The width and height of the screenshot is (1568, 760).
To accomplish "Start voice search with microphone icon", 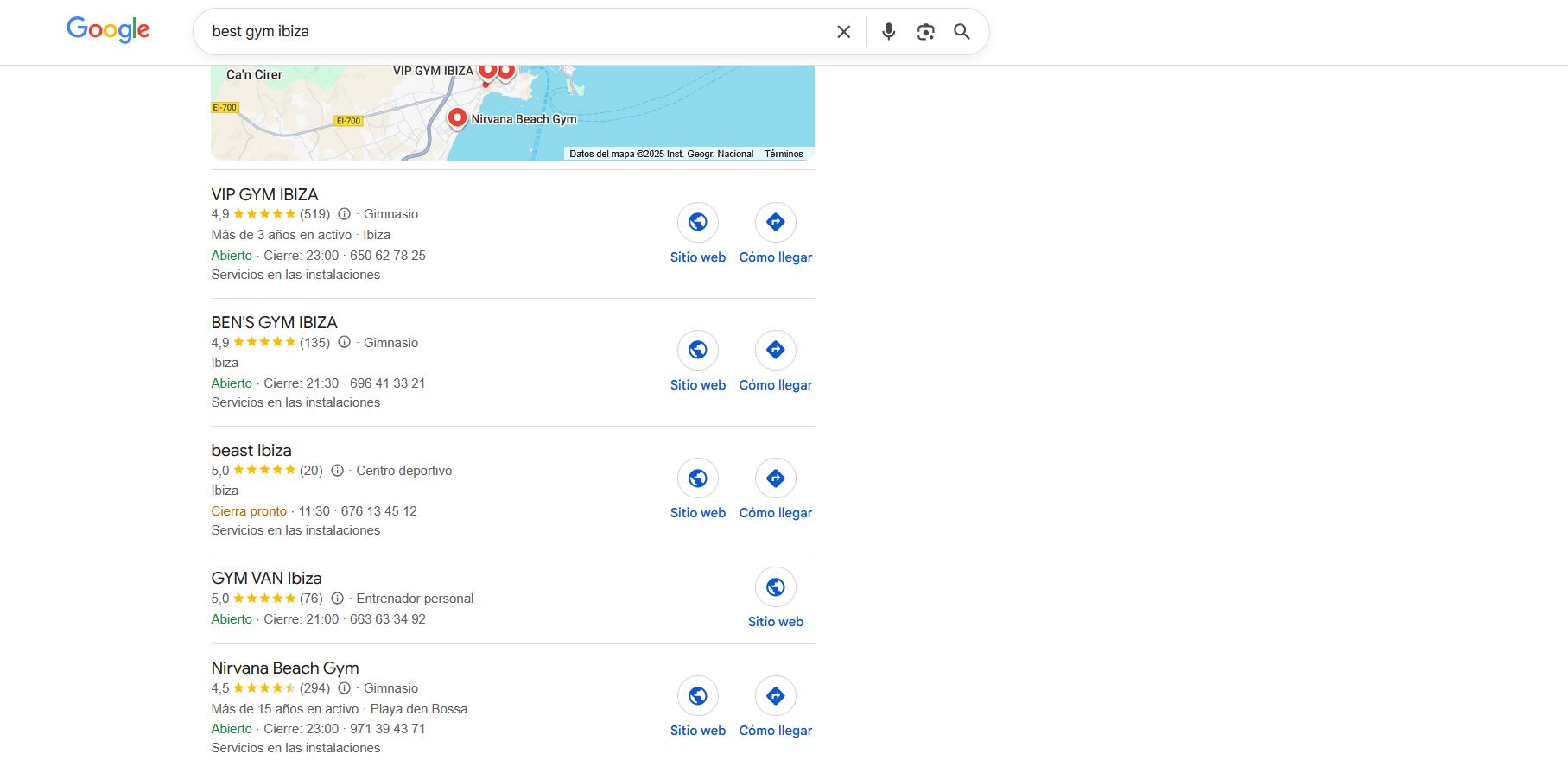I will click(888, 32).
